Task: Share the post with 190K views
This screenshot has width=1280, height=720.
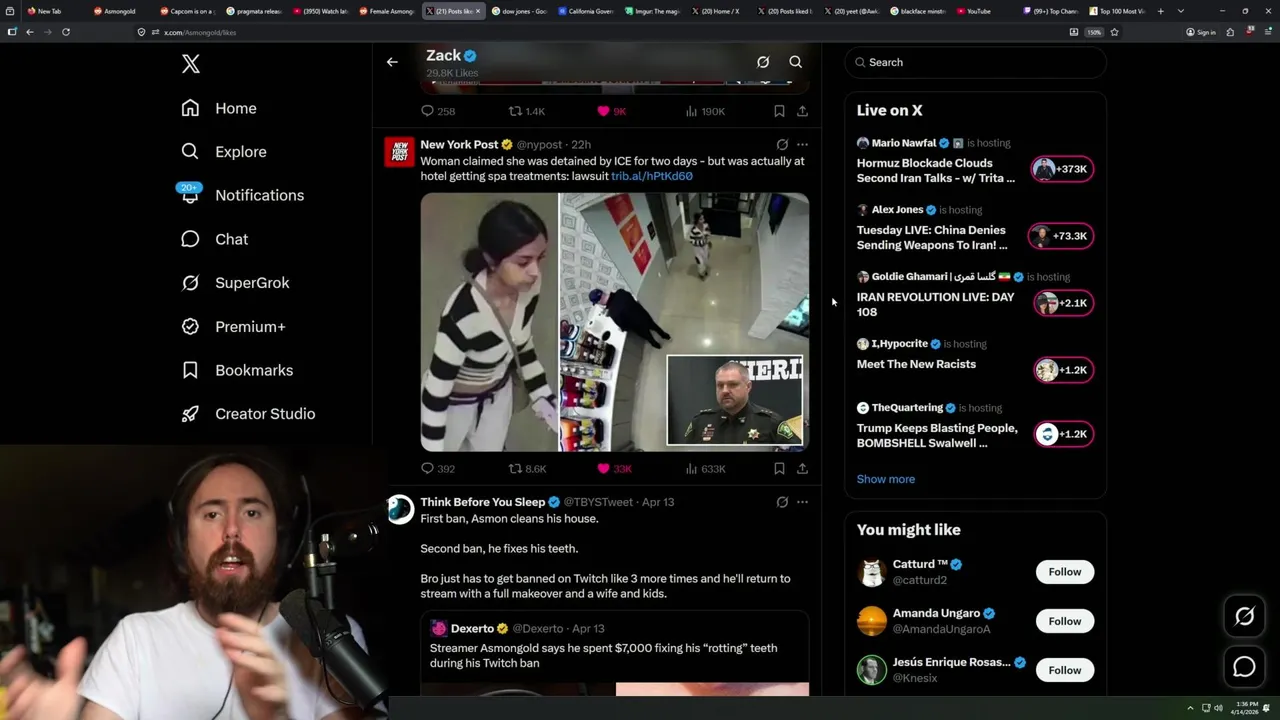Action: [802, 111]
